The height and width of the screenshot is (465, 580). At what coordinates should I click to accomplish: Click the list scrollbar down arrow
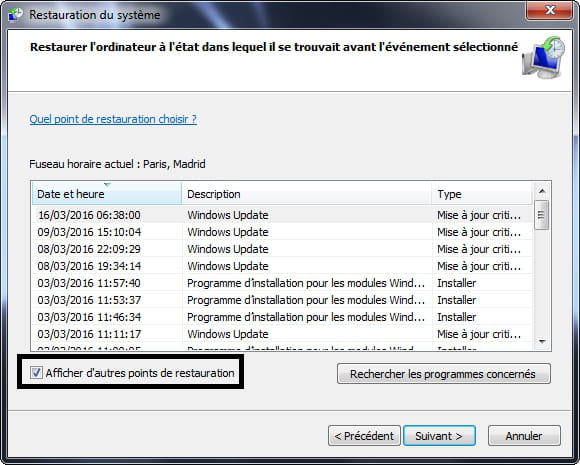point(542,341)
